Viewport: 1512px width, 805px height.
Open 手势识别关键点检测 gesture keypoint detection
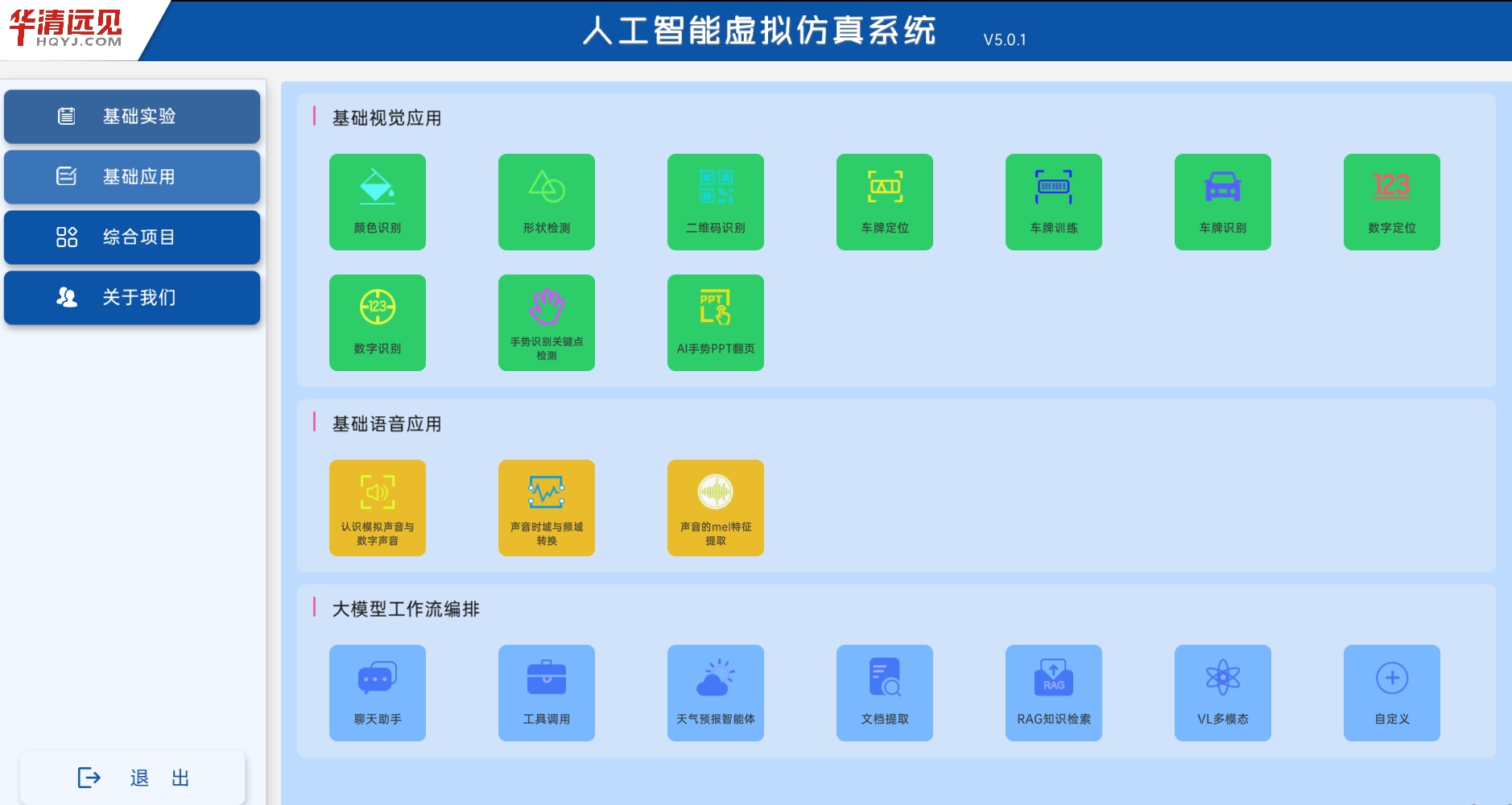[x=546, y=322]
